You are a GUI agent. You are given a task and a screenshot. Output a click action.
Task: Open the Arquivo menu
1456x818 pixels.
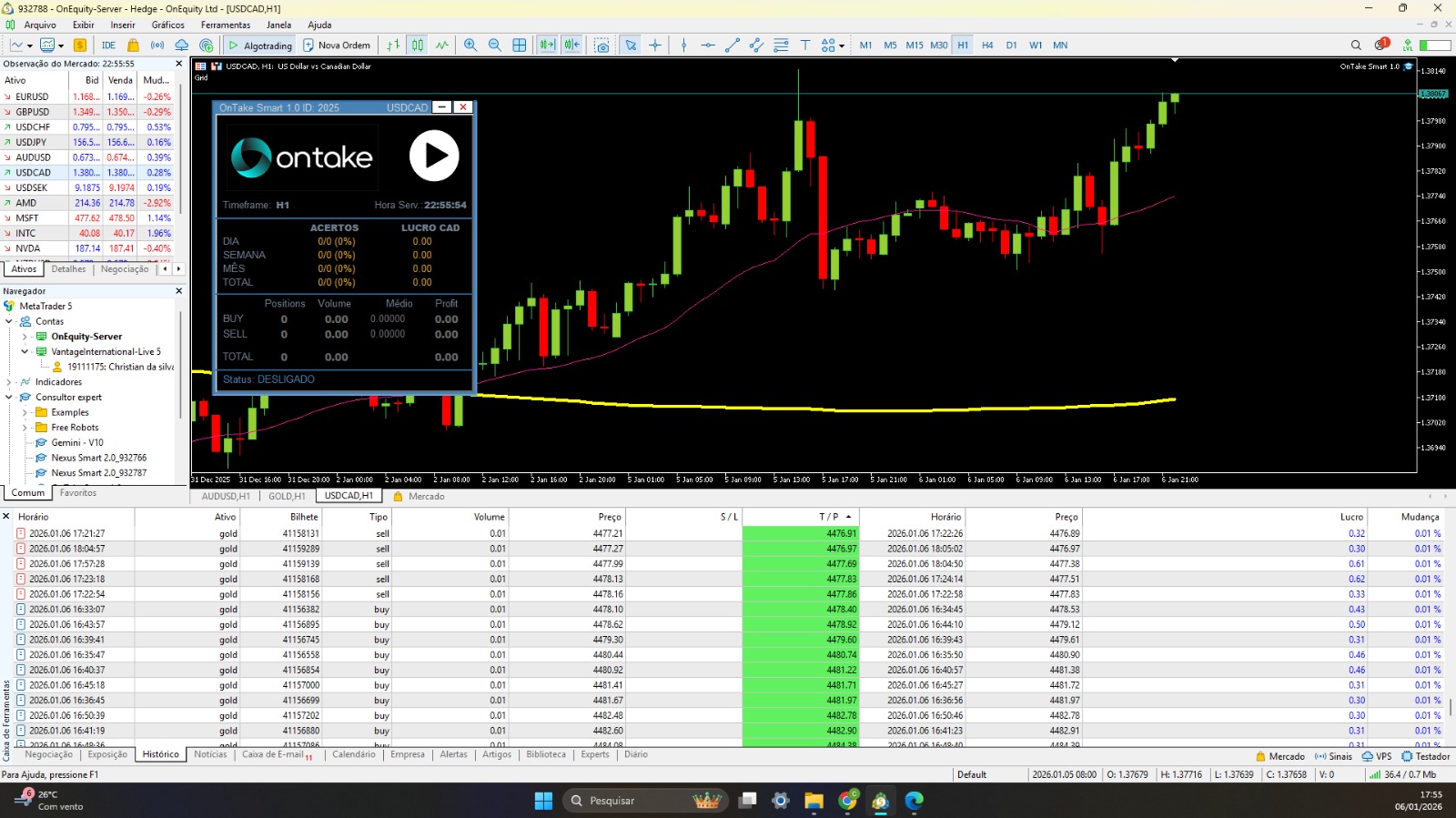(x=40, y=25)
